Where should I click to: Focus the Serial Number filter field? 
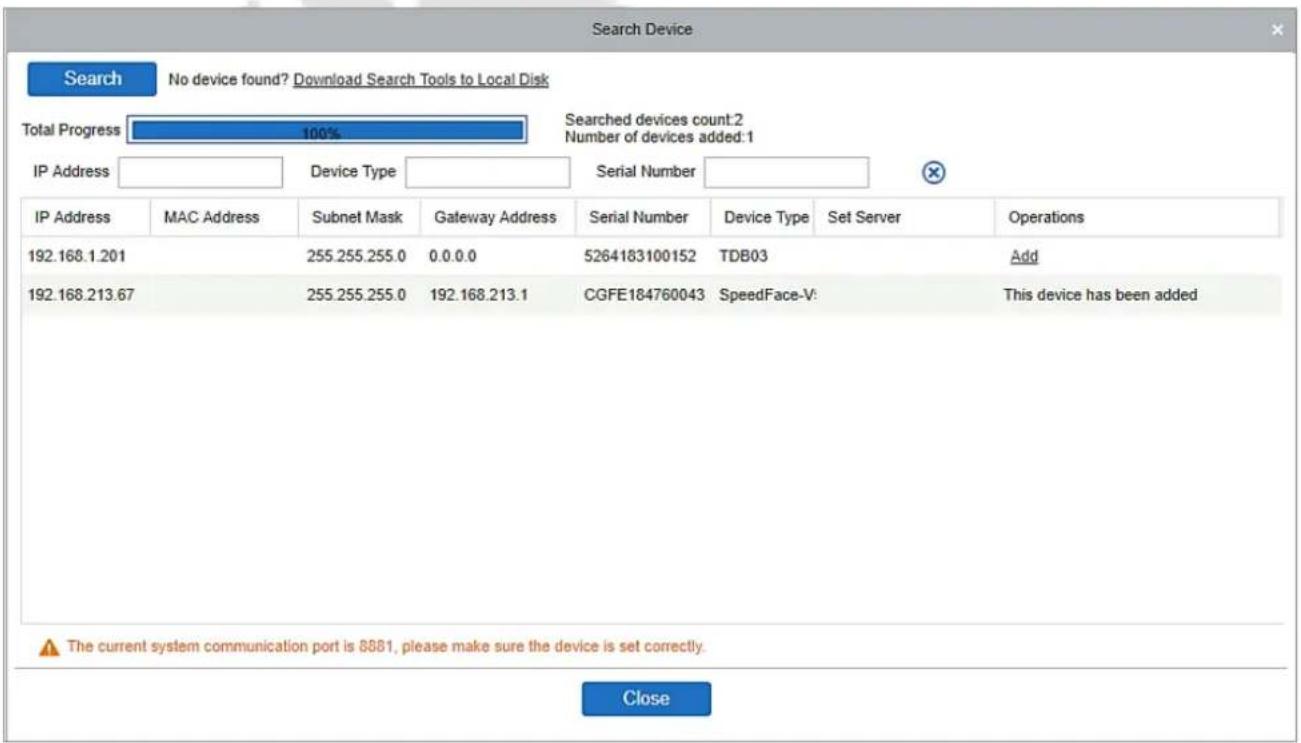click(786, 172)
